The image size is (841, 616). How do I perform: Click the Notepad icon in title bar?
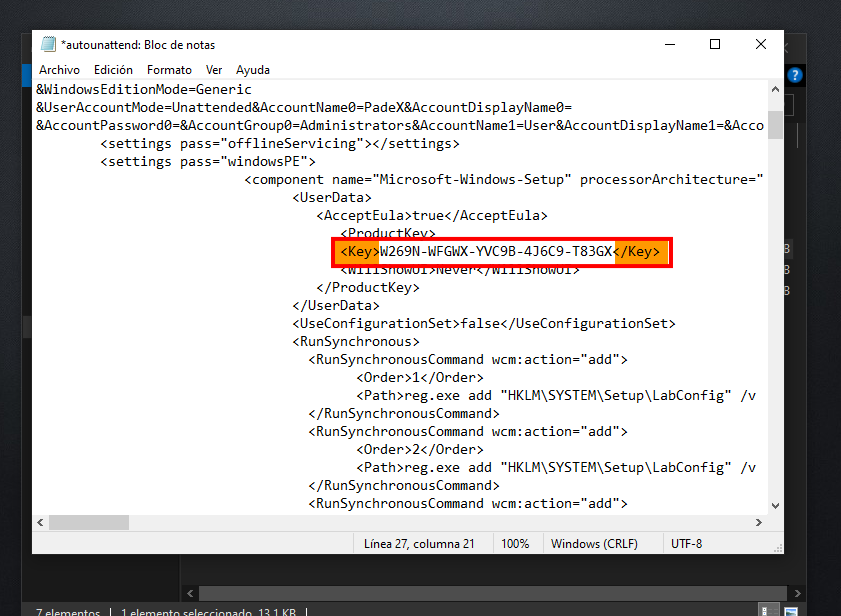tap(48, 44)
